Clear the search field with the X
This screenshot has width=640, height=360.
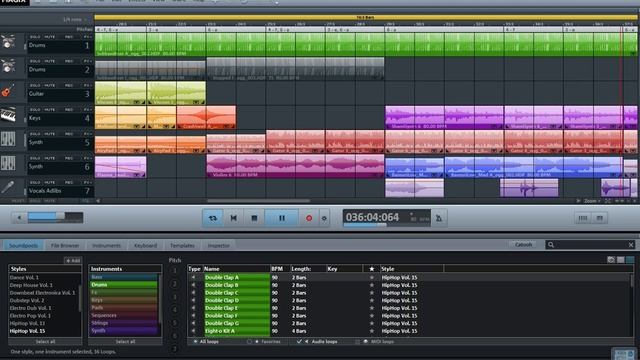[x=631, y=245]
